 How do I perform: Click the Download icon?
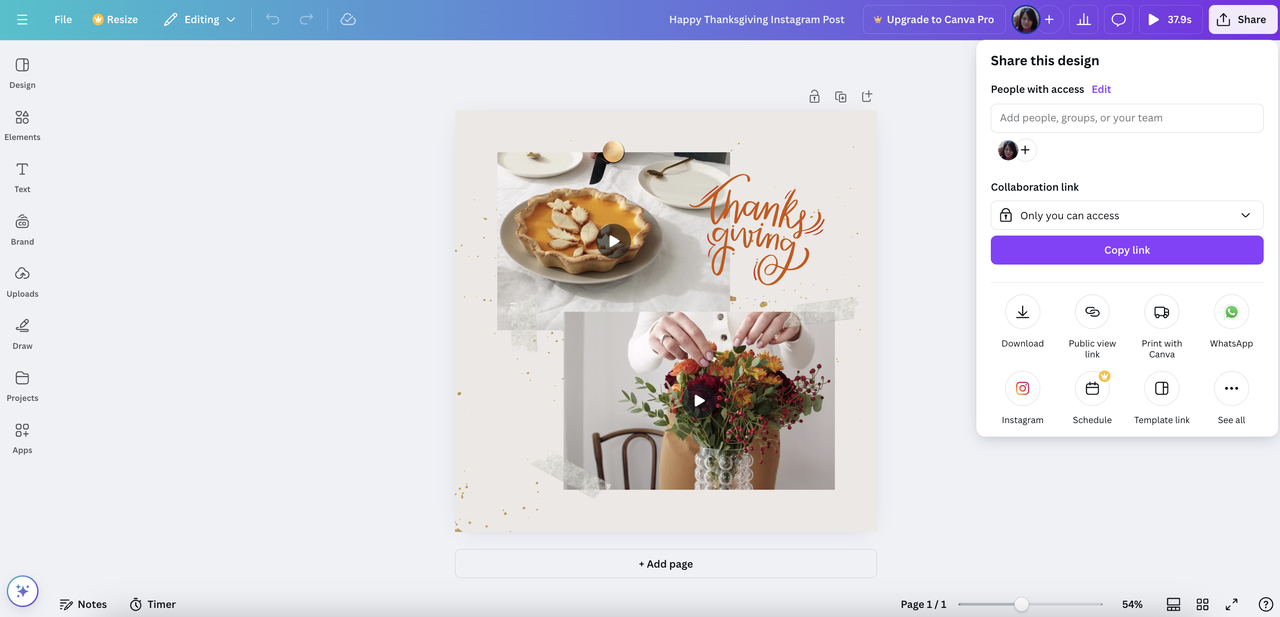tap(1022, 312)
